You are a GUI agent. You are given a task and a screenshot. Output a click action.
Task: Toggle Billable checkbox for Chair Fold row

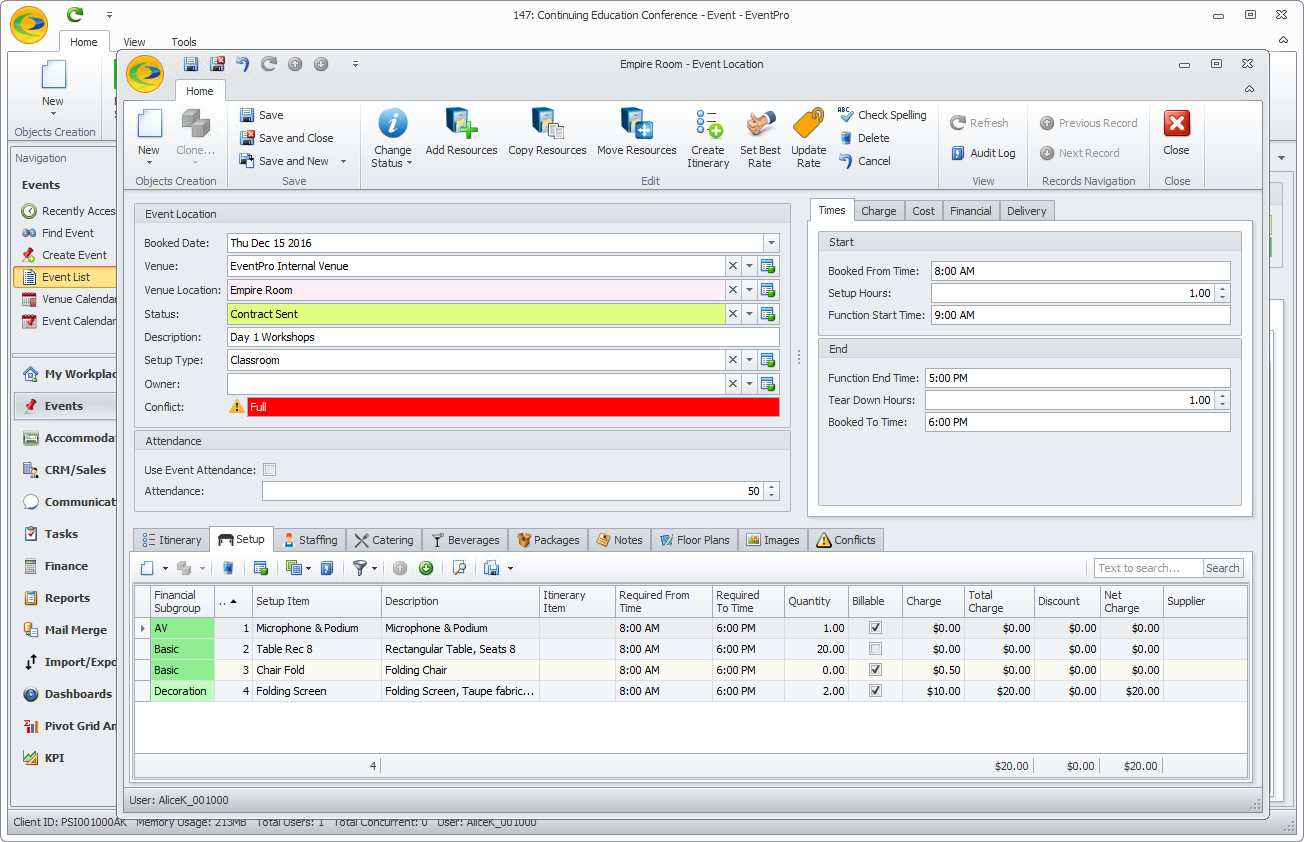876,670
